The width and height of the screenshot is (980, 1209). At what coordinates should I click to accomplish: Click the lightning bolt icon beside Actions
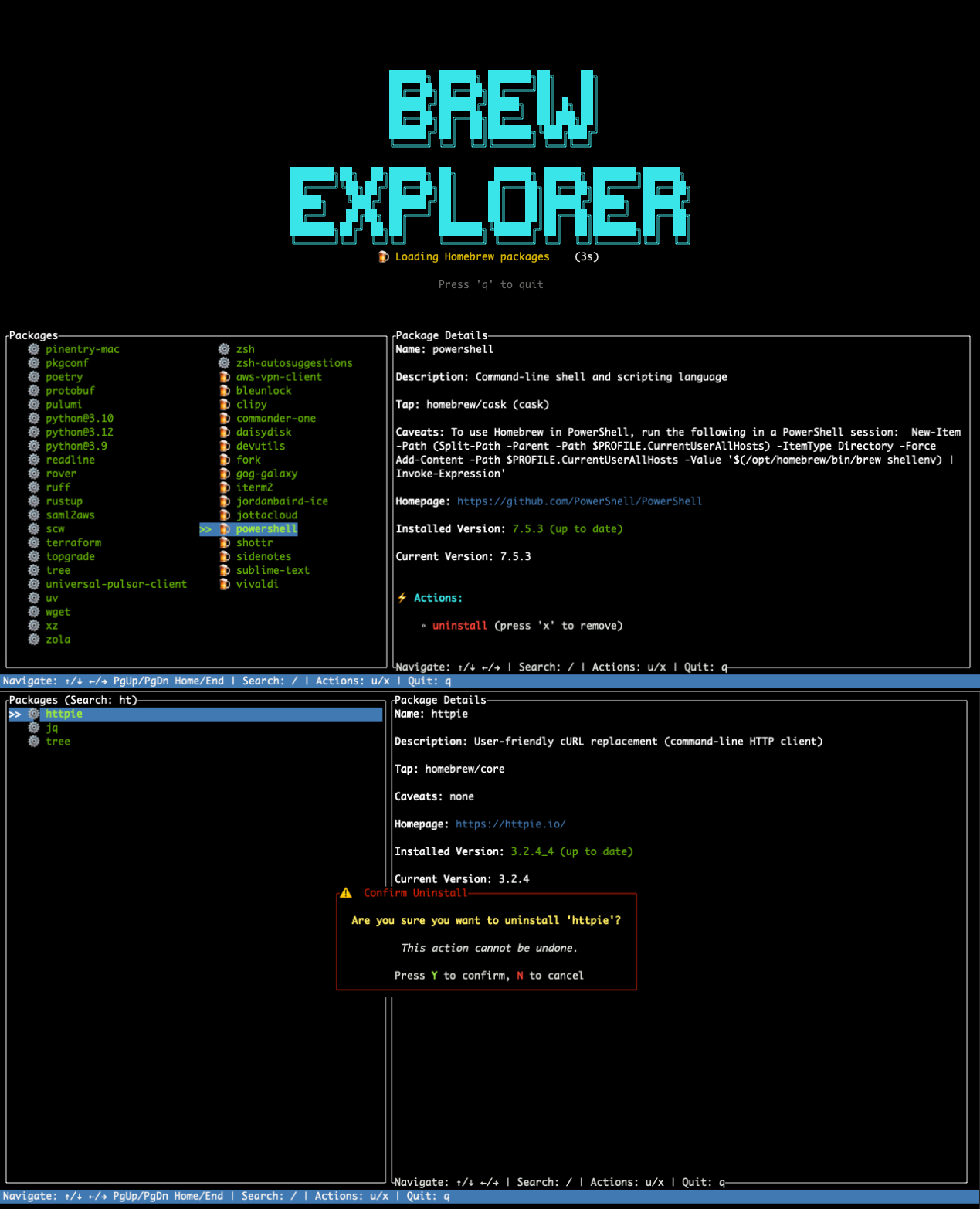point(402,598)
